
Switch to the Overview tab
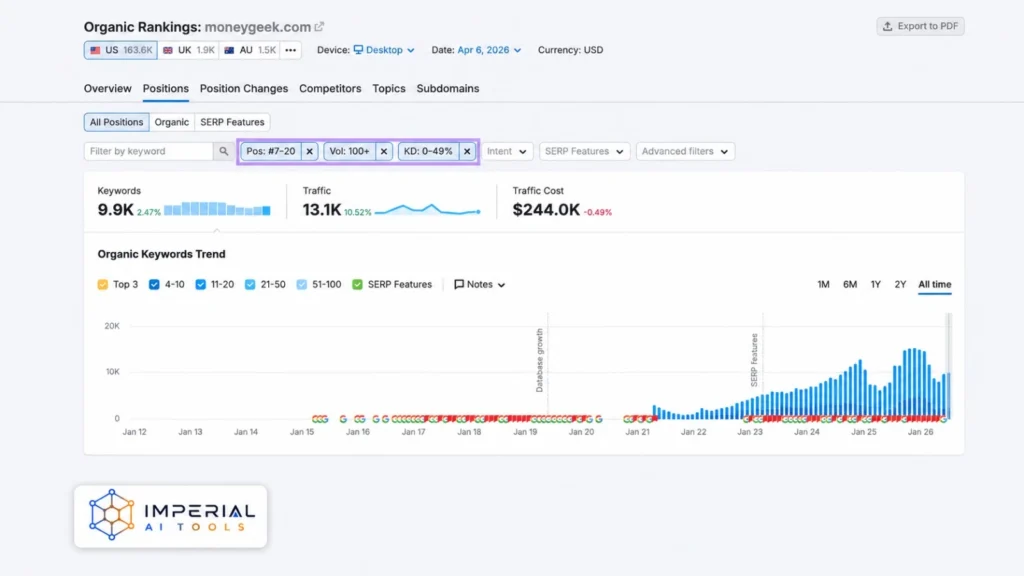click(108, 89)
